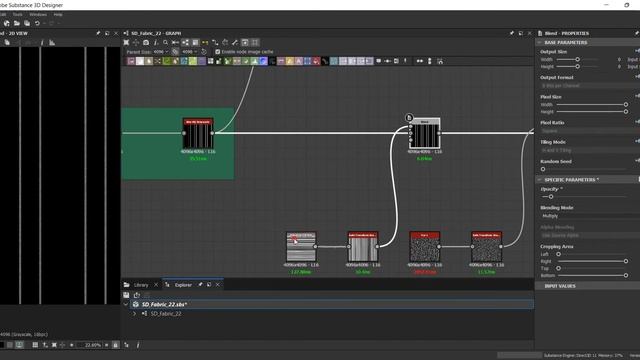Screen dimensions: 640x360
Task: Click the Save all icon in main toolbar
Action: (27, 24)
